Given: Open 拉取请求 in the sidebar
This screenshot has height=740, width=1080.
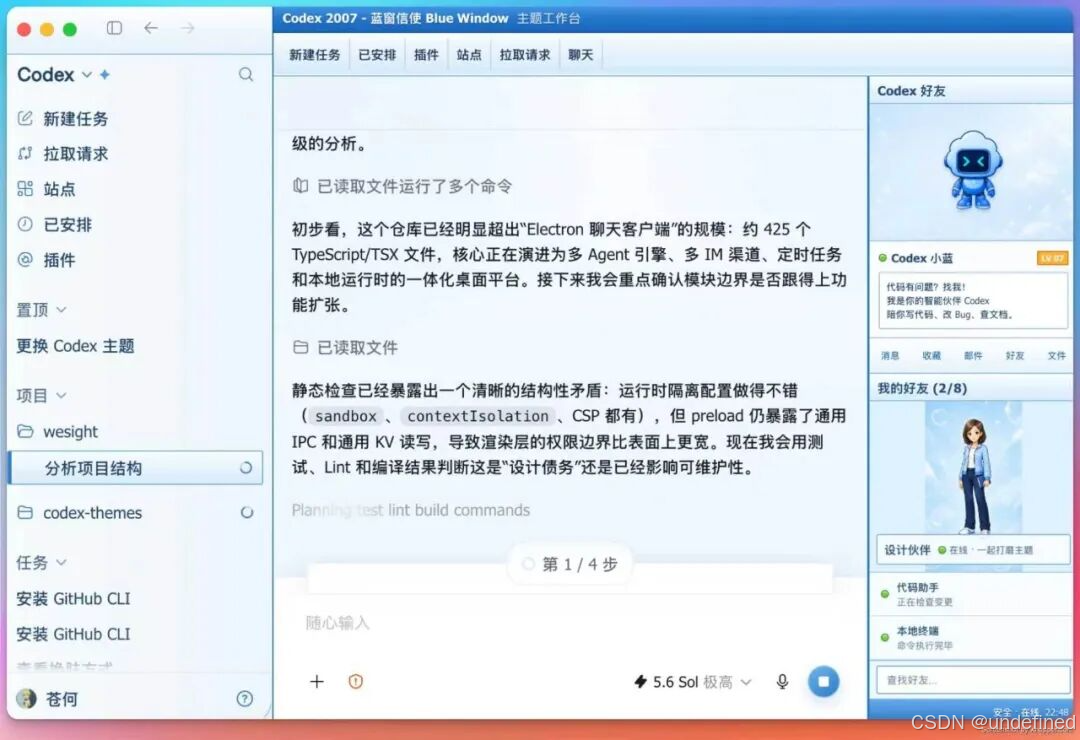Looking at the screenshot, I should click(x=76, y=154).
